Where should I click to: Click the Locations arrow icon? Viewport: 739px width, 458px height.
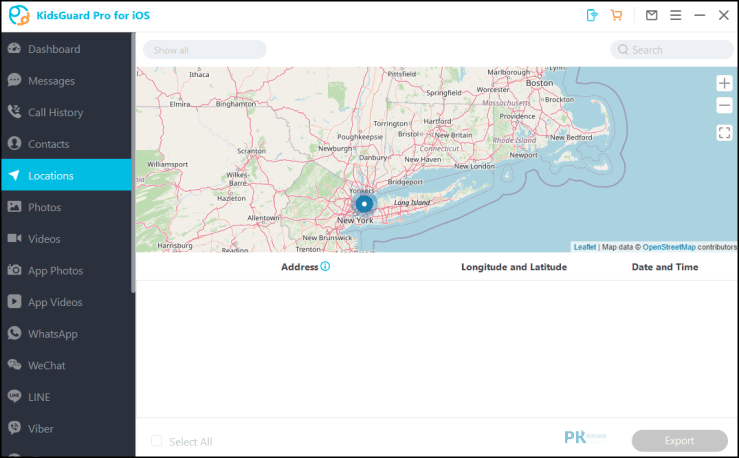(x=14, y=175)
